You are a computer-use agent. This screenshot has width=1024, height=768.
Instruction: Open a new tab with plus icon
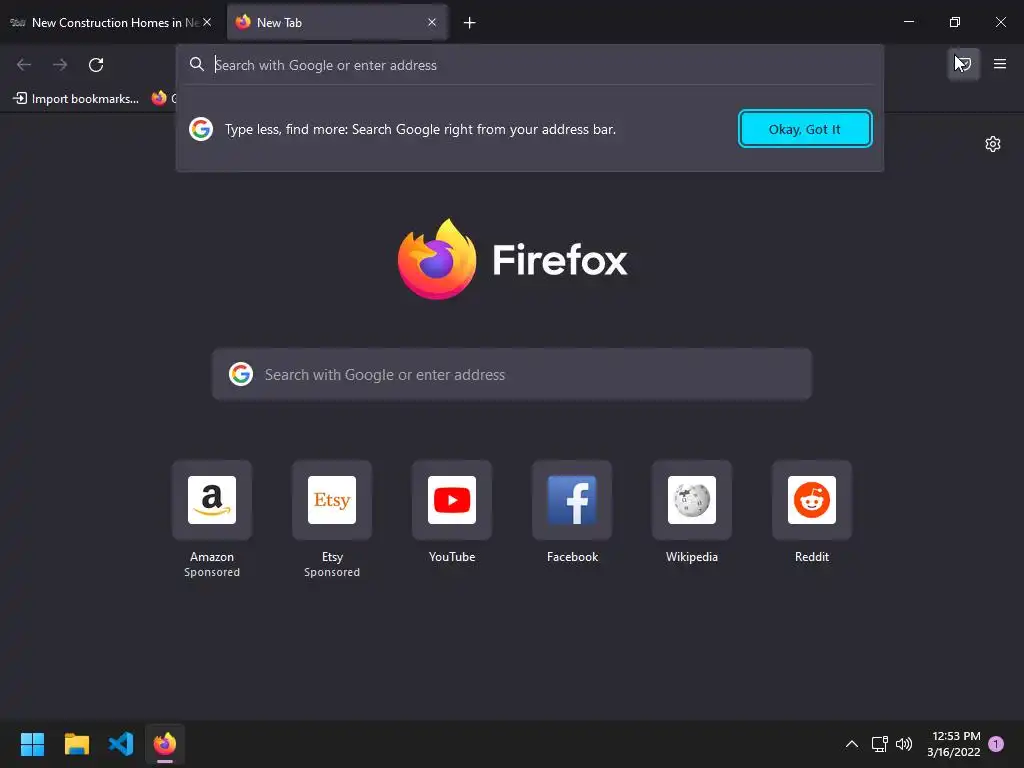coord(469,23)
